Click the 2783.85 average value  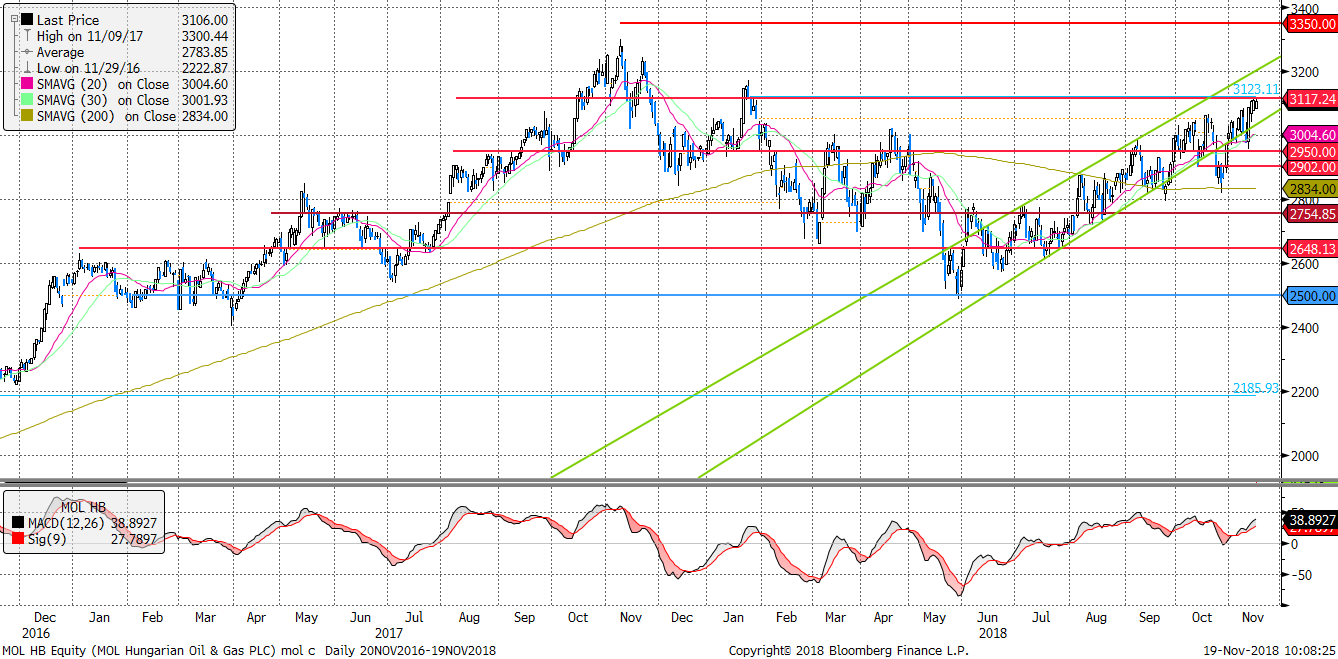[206, 52]
